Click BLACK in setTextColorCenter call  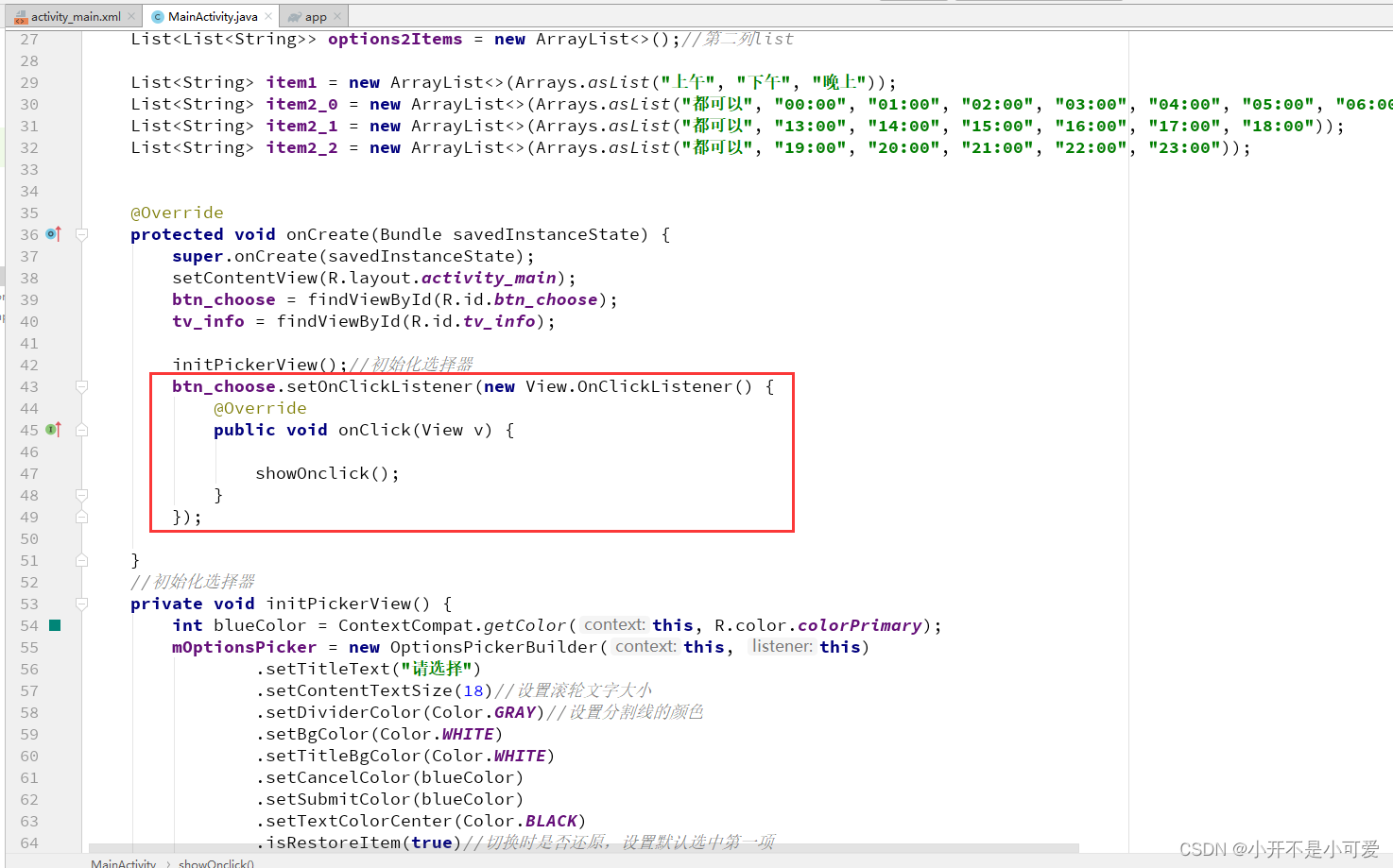[551, 821]
